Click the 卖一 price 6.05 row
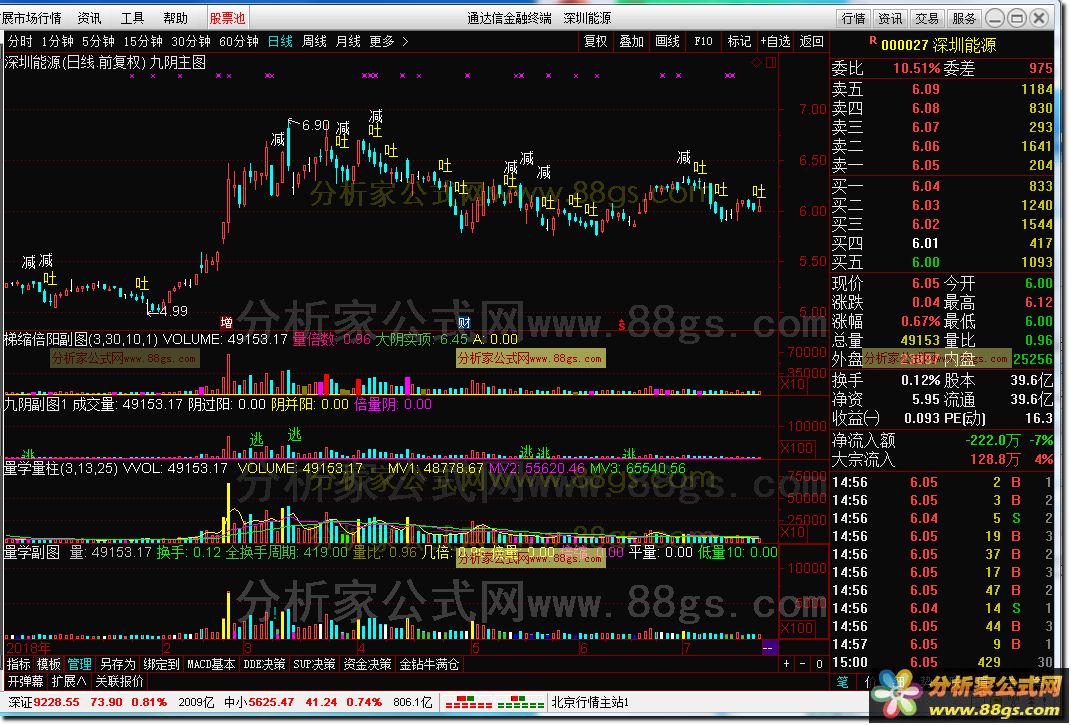 point(942,165)
